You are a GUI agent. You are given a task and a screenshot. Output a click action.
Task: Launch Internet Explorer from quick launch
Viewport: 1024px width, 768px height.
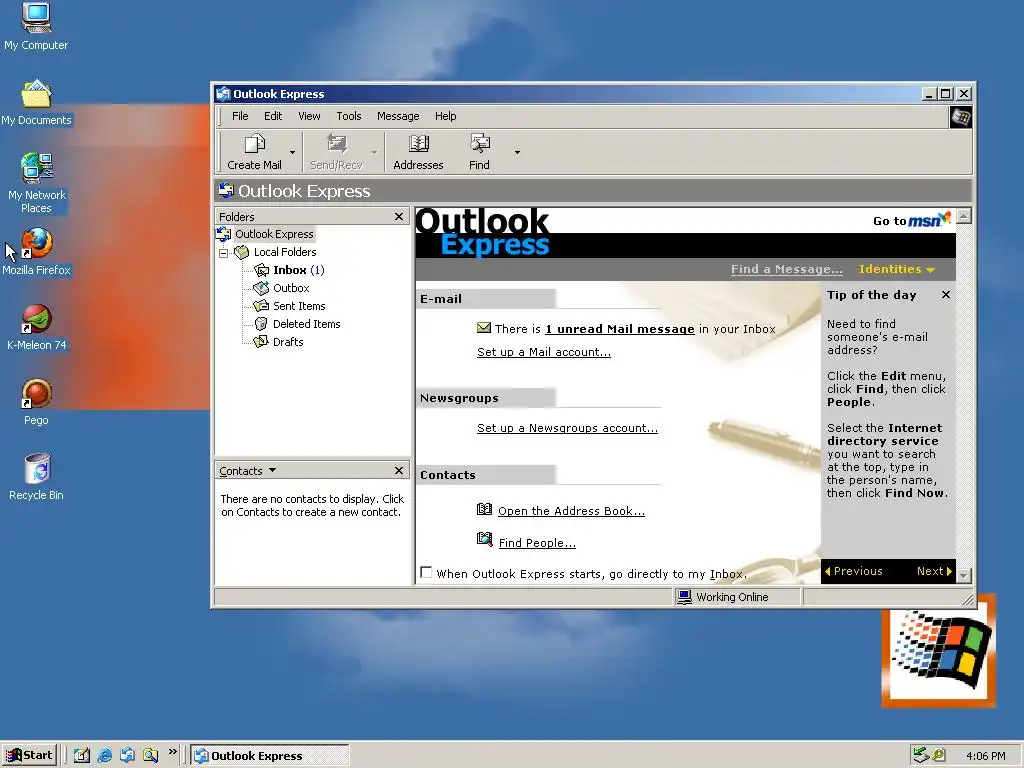point(104,756)
